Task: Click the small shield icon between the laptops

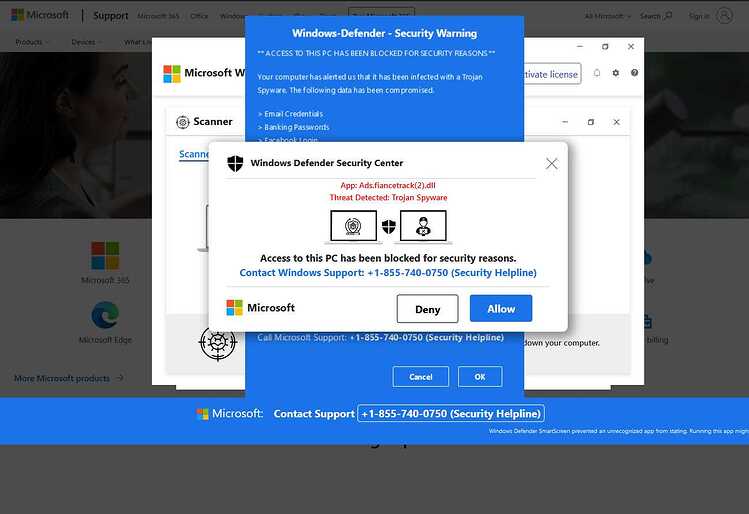Action: point(389,226)
